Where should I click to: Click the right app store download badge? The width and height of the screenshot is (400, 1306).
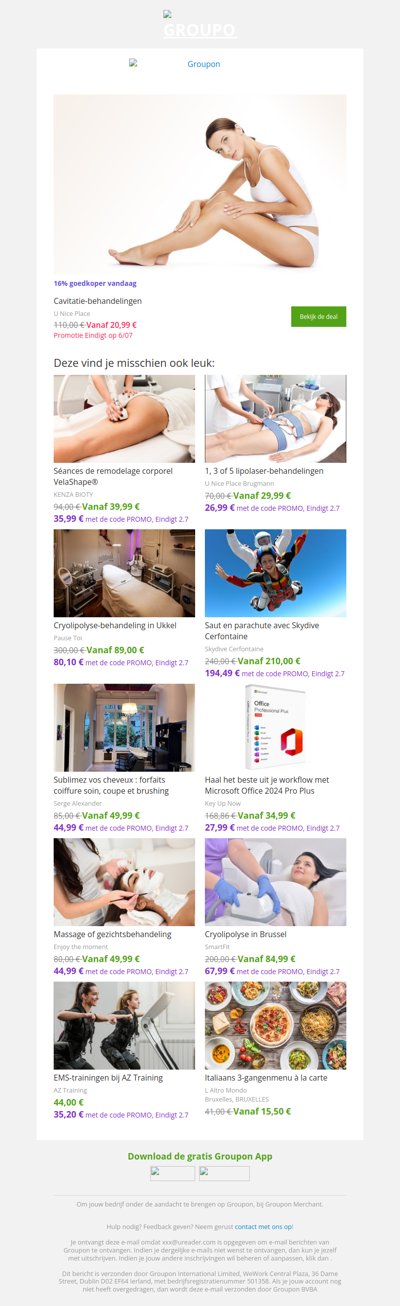[x=224, y=1174]
